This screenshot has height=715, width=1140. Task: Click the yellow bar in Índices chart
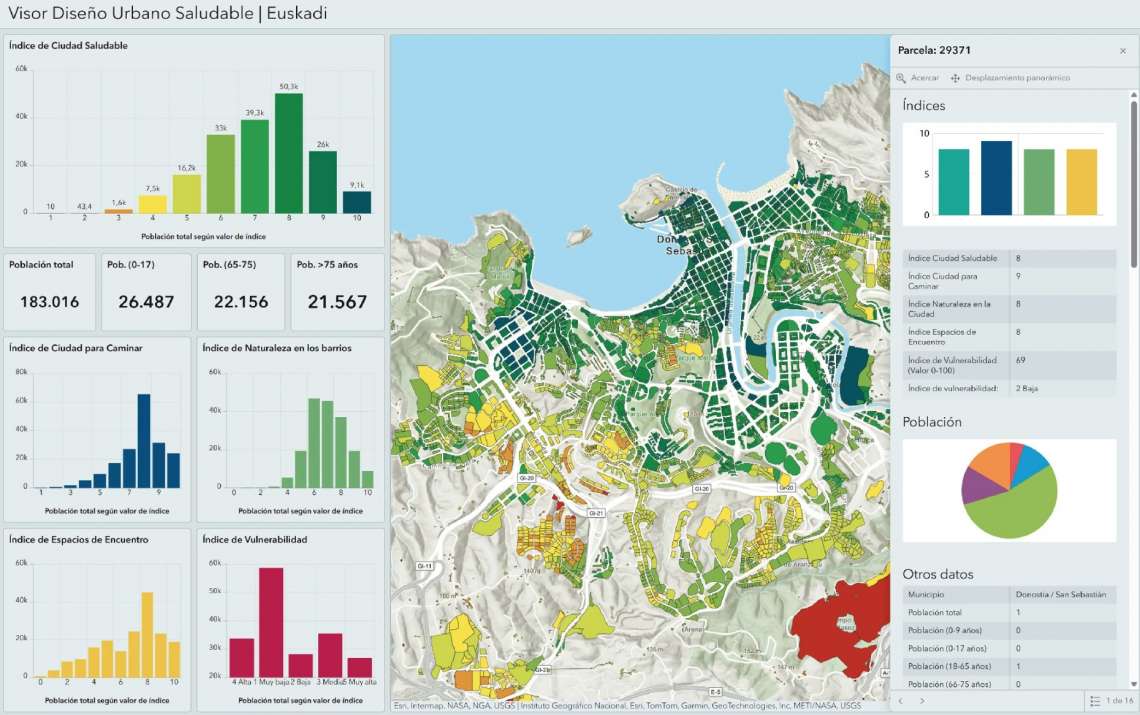[1081, 183]
